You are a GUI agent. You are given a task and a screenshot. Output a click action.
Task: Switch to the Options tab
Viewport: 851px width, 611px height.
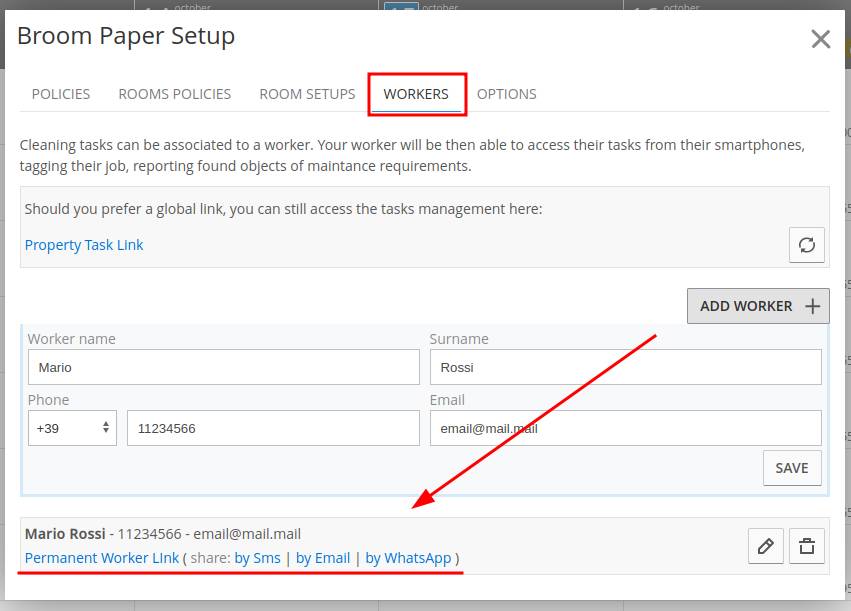[506, 94]
